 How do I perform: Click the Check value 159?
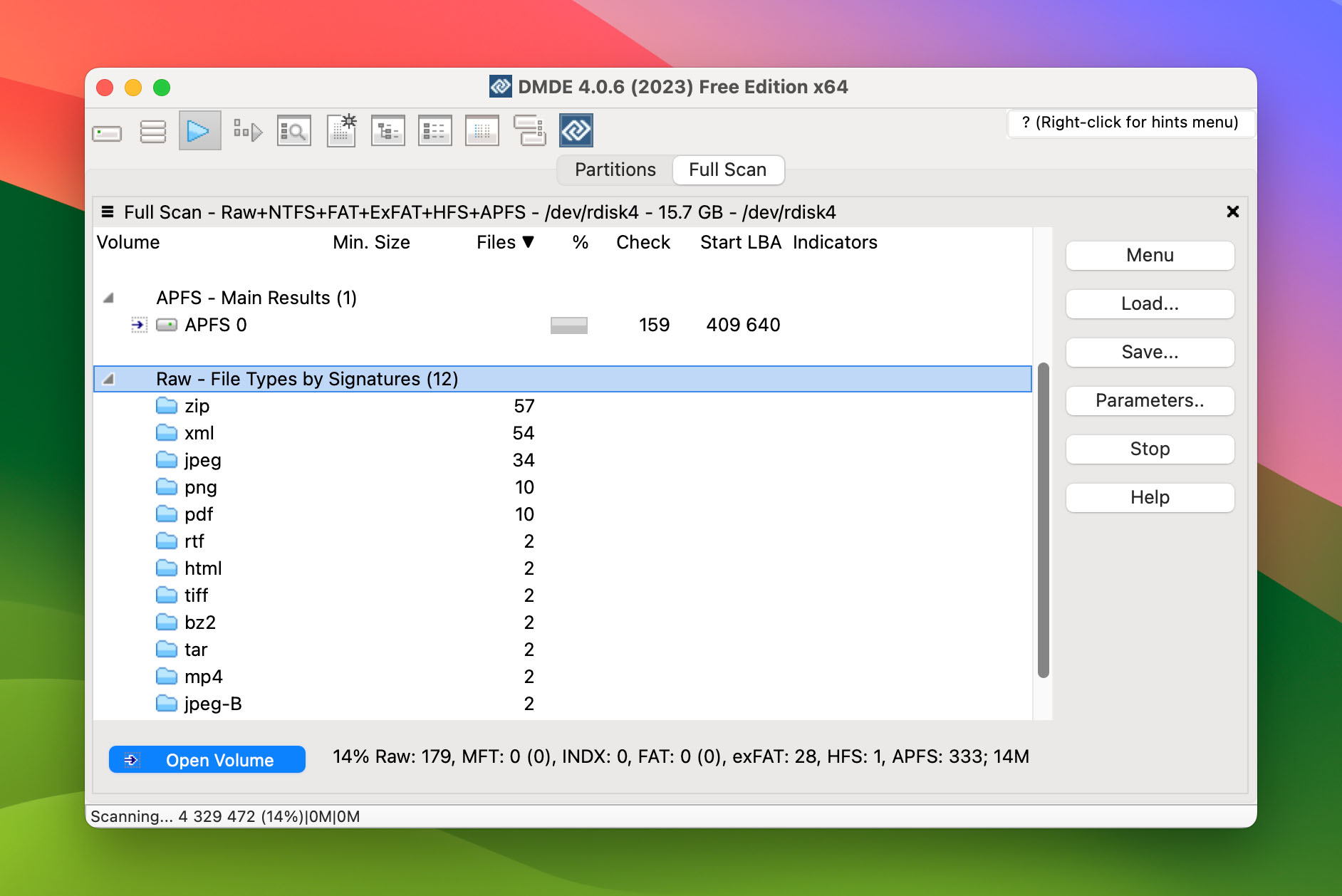pos(654,325)
